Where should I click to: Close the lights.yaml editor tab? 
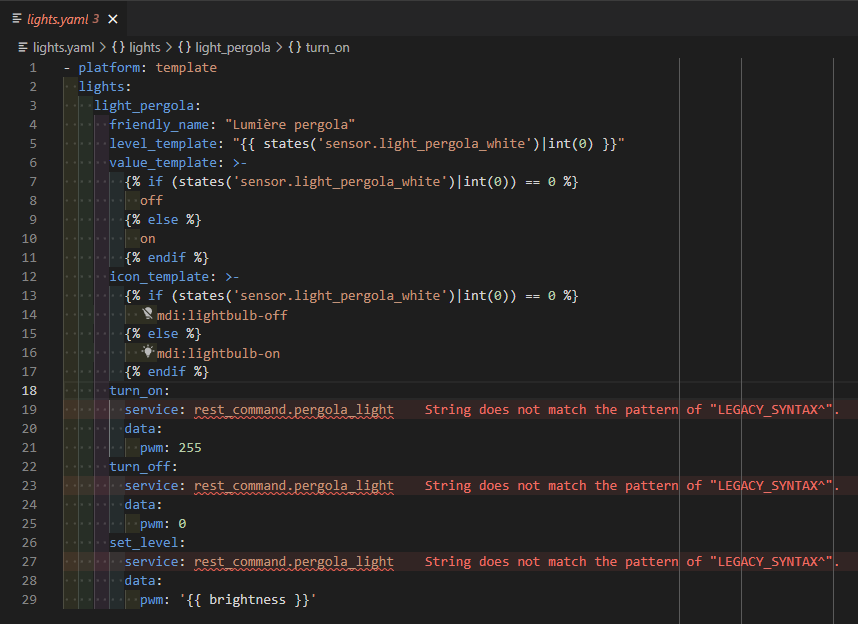pyautogui.click(x=113, y=19)
